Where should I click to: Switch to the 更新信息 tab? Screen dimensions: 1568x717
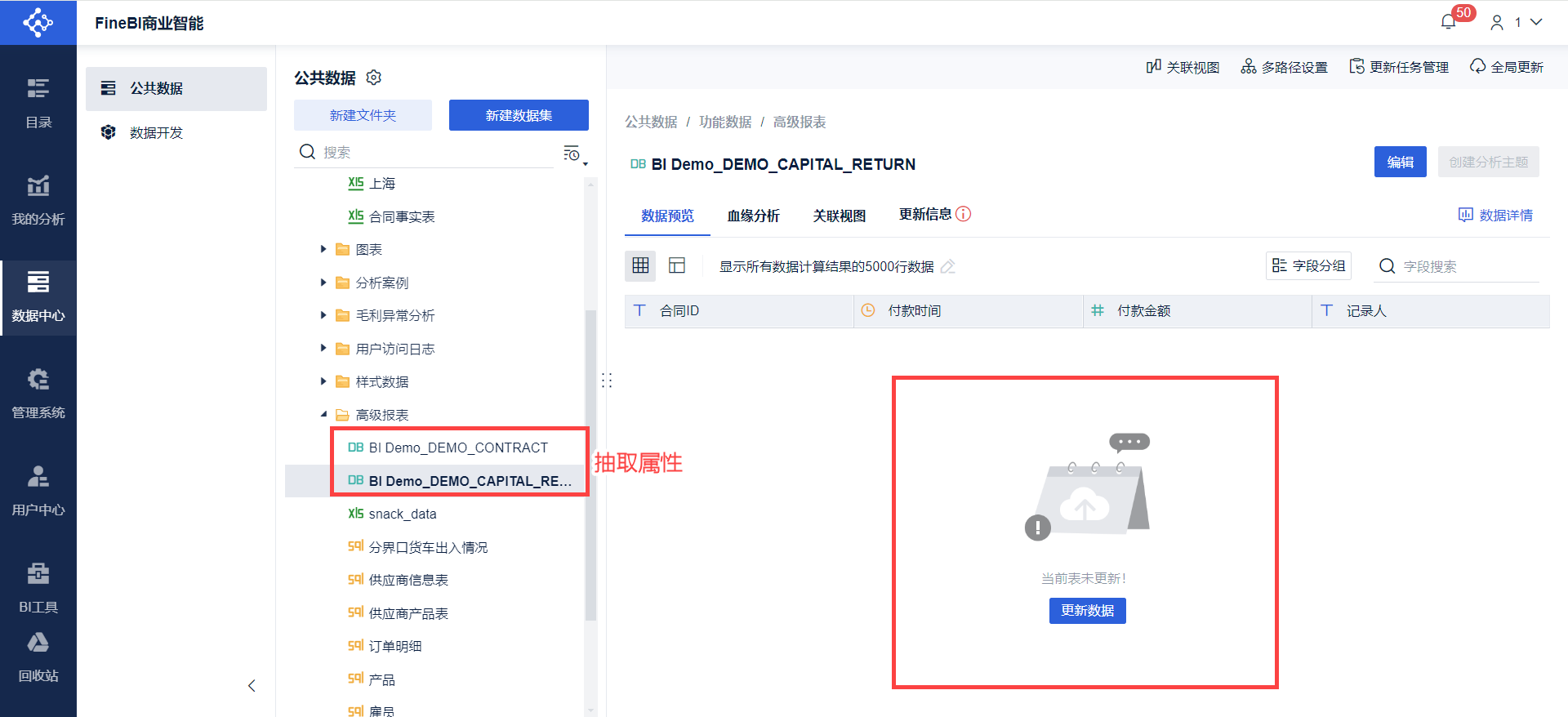point(925,214)
